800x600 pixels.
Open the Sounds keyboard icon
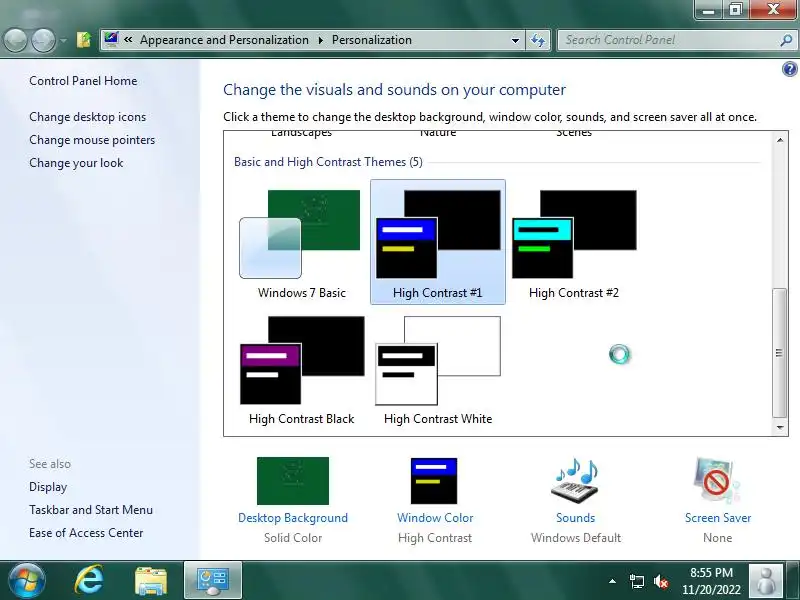coord(575,481)
